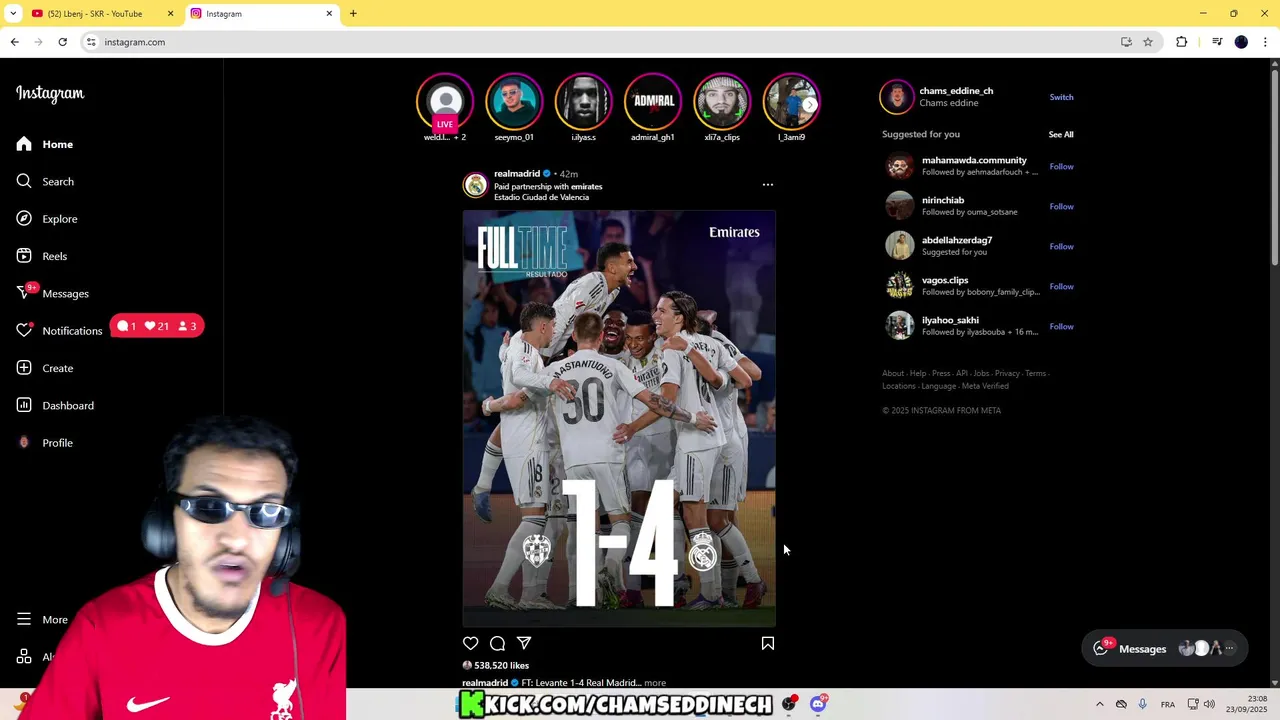View site information icon beside the URL
Viewport: 1280px width, 720px height.
91,42
